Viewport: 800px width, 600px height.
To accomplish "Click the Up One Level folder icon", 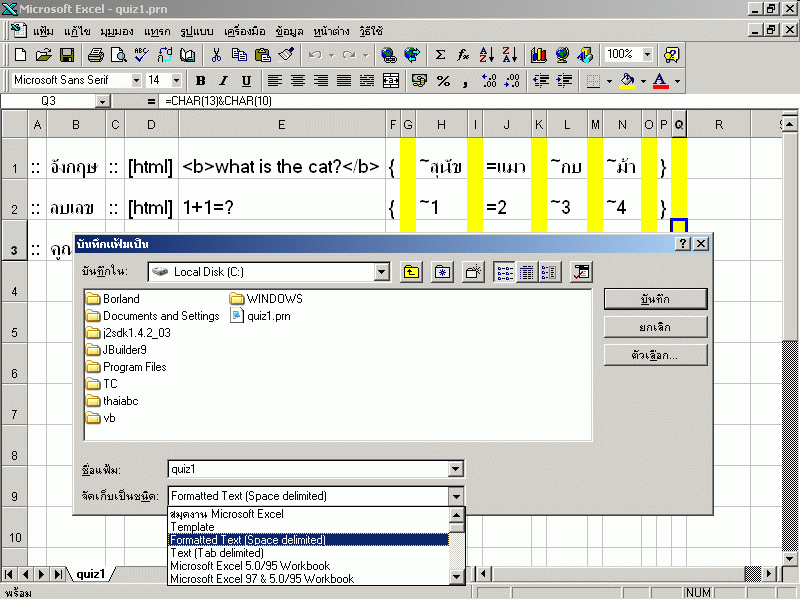I will pyautogui.click(x=411, y=272).
